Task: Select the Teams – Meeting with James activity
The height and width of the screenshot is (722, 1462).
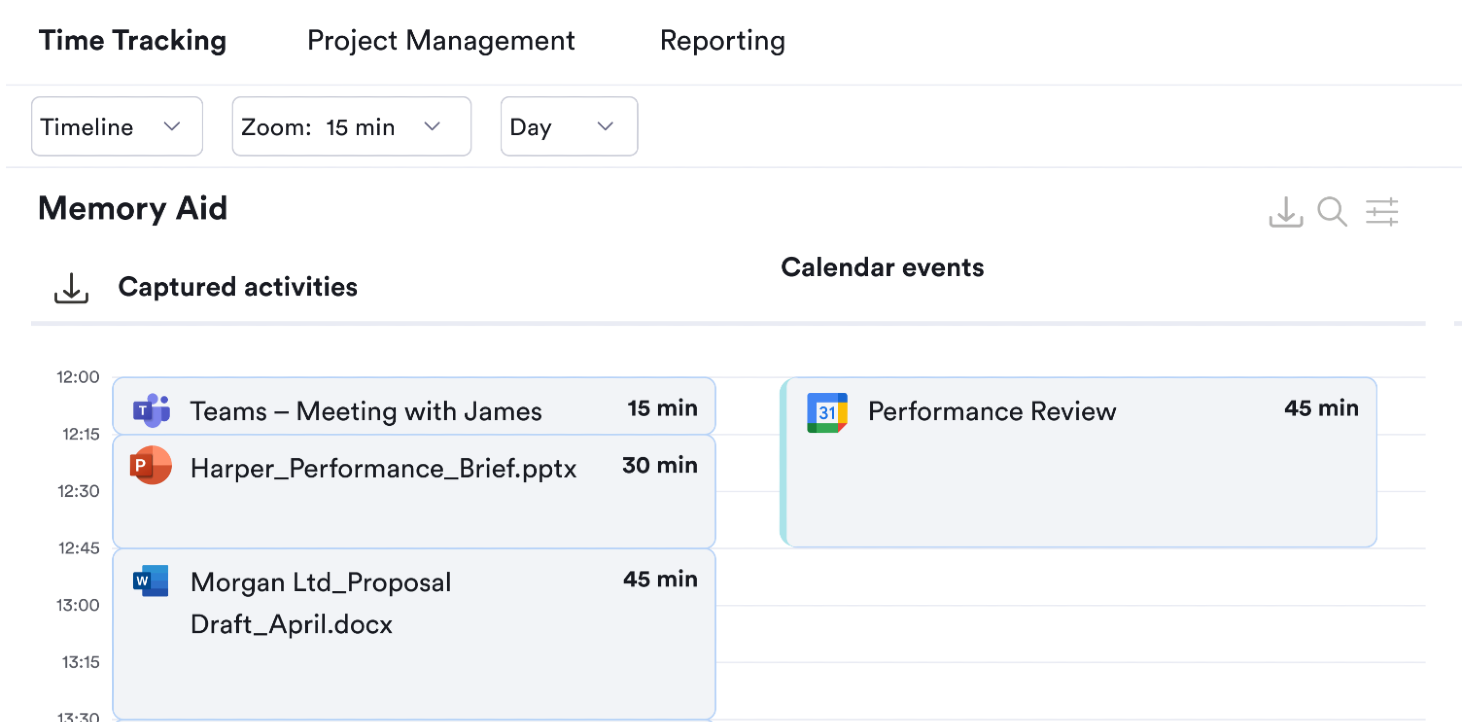Action: click(x=414, y=406)
